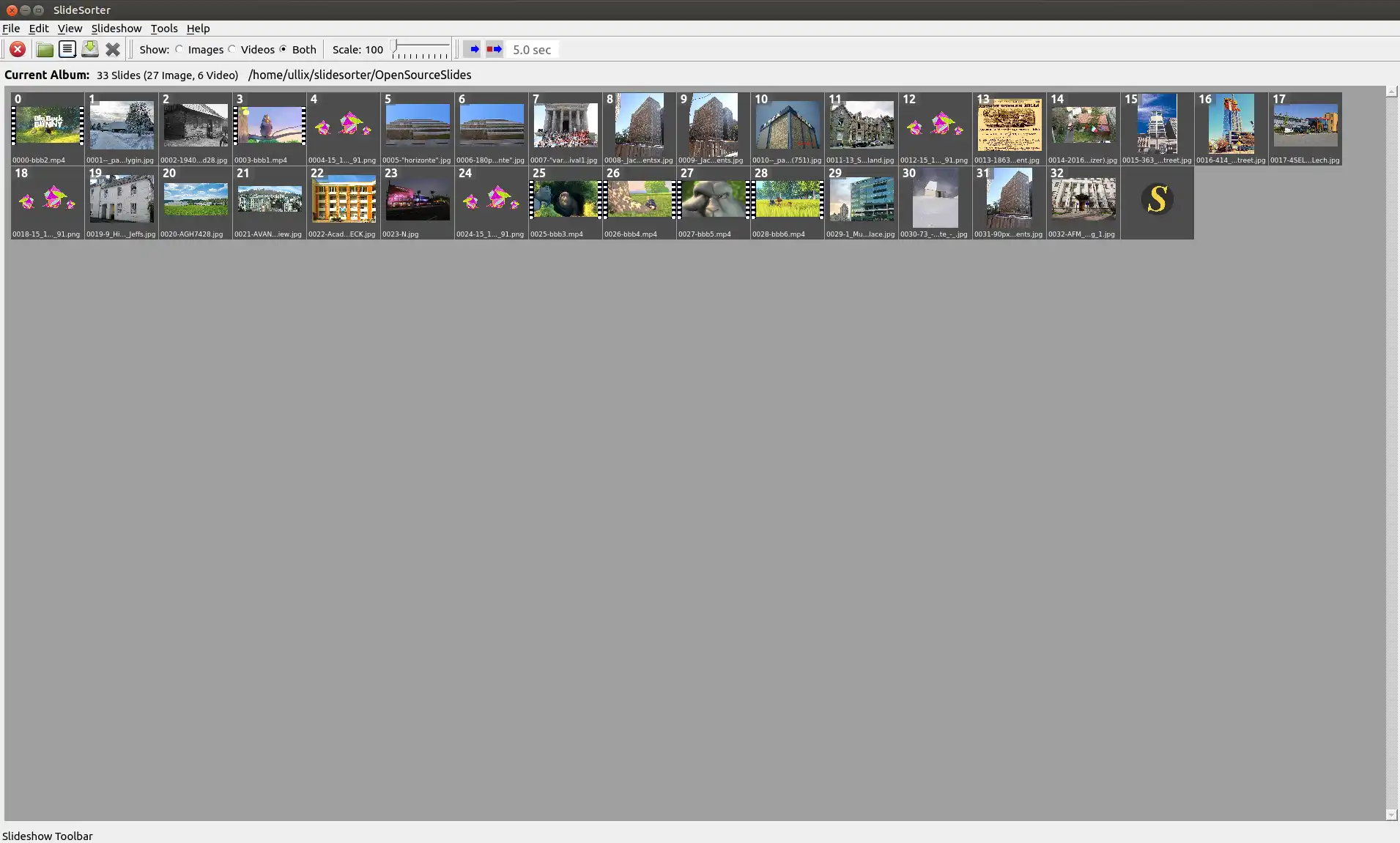Select slide 7 temple crowd thumbnail
The image size is (1400, 843).
pyautogui.click(x=566, y=128)
